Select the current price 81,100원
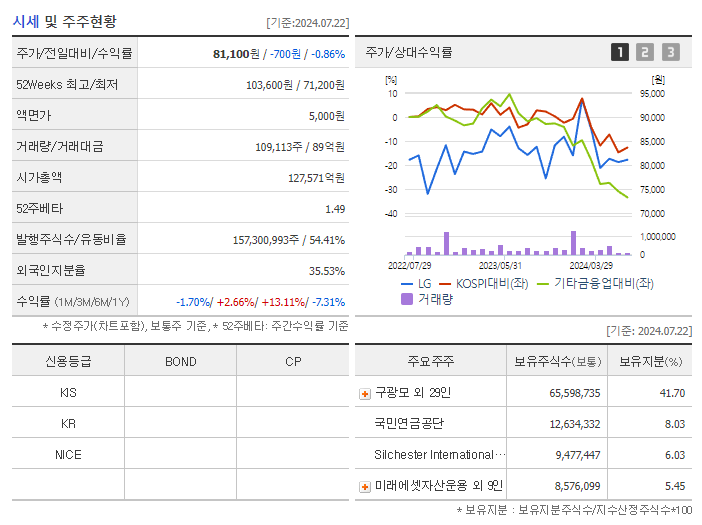This screenshot has height=525, width=702. pyautogui.click(x=236, y=54)
